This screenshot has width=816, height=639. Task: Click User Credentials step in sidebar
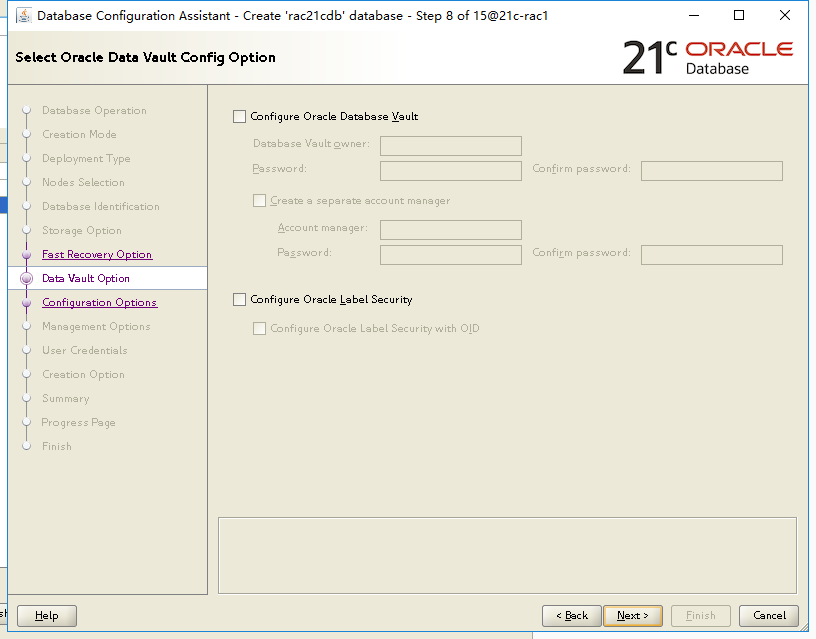coord(84,351)
